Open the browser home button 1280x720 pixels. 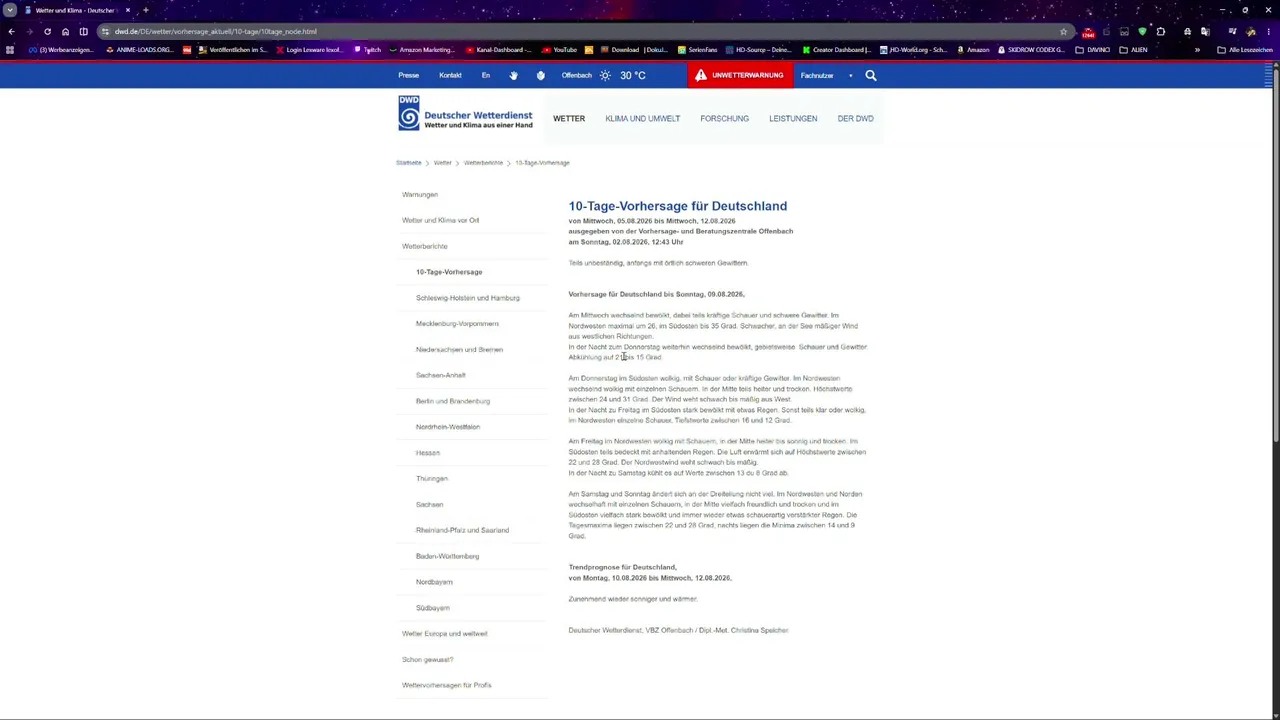coord(65,31)
